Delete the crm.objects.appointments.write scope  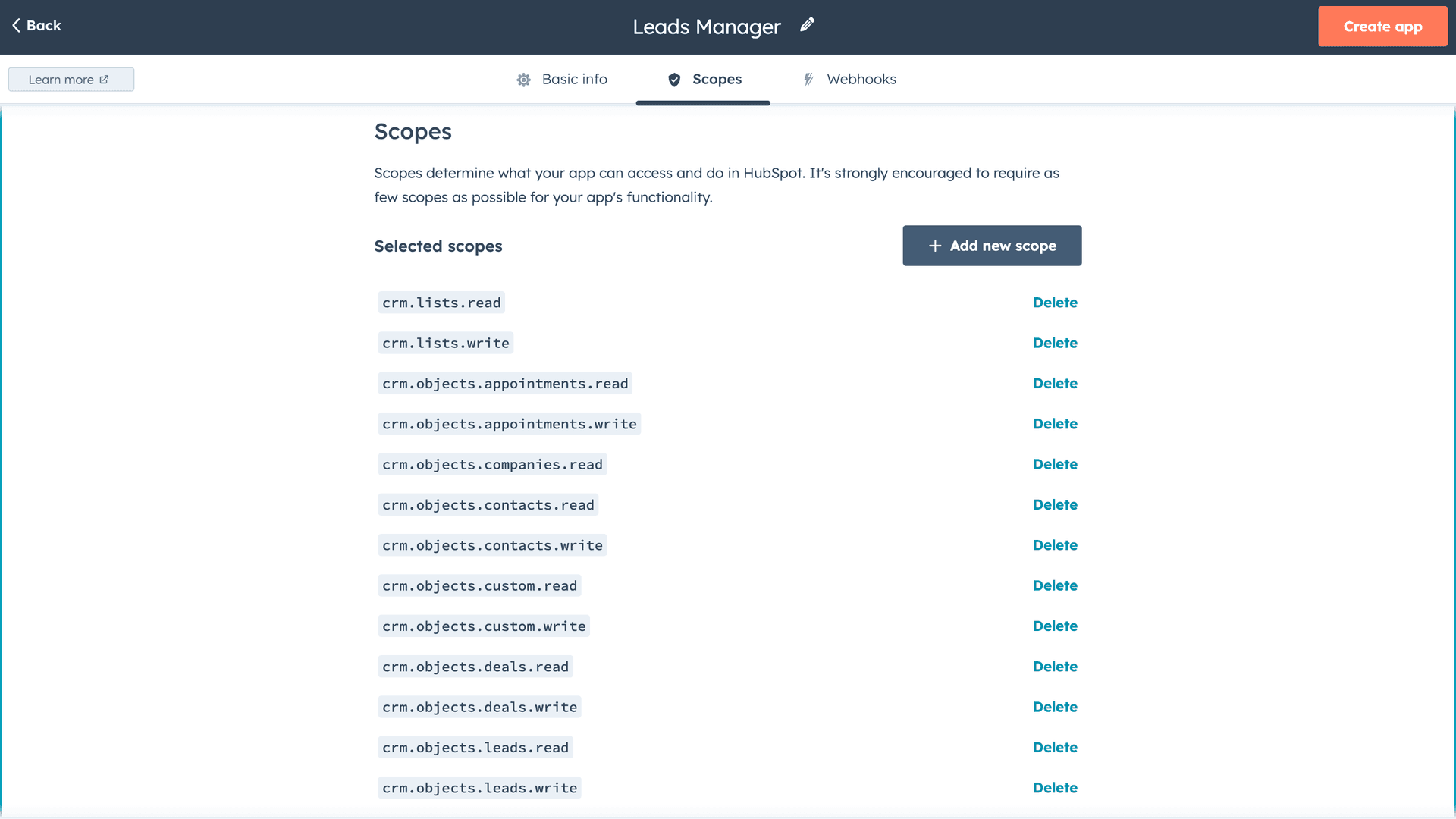[1055, 423]
